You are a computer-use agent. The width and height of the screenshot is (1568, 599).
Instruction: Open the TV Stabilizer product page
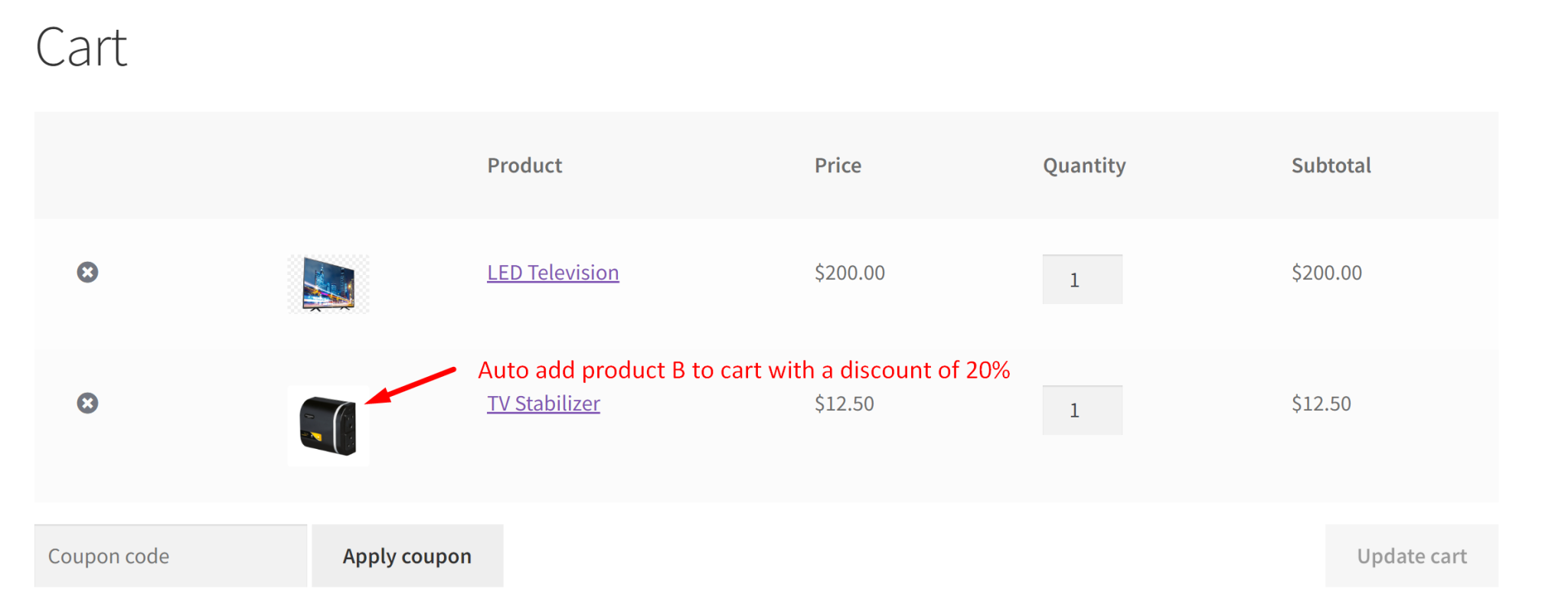[x=544, y=404]
